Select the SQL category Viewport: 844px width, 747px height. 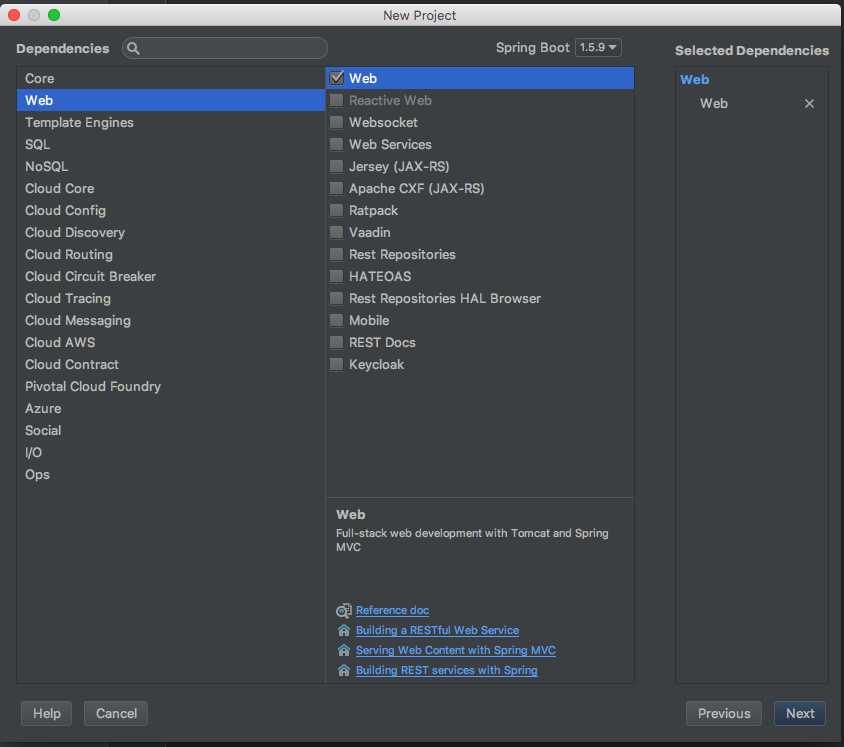point(171,144)
